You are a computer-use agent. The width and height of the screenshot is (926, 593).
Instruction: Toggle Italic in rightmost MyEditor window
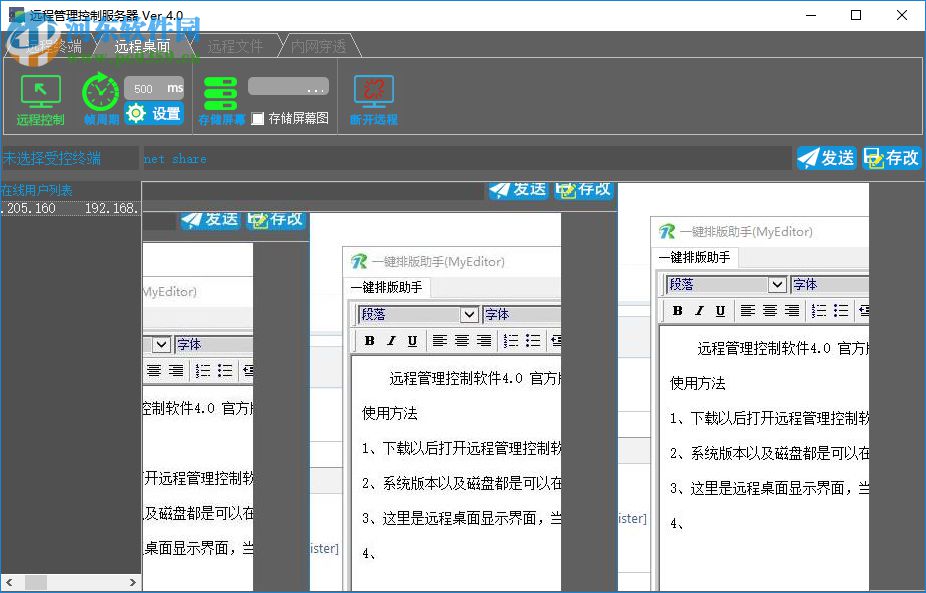coord(699,311)
